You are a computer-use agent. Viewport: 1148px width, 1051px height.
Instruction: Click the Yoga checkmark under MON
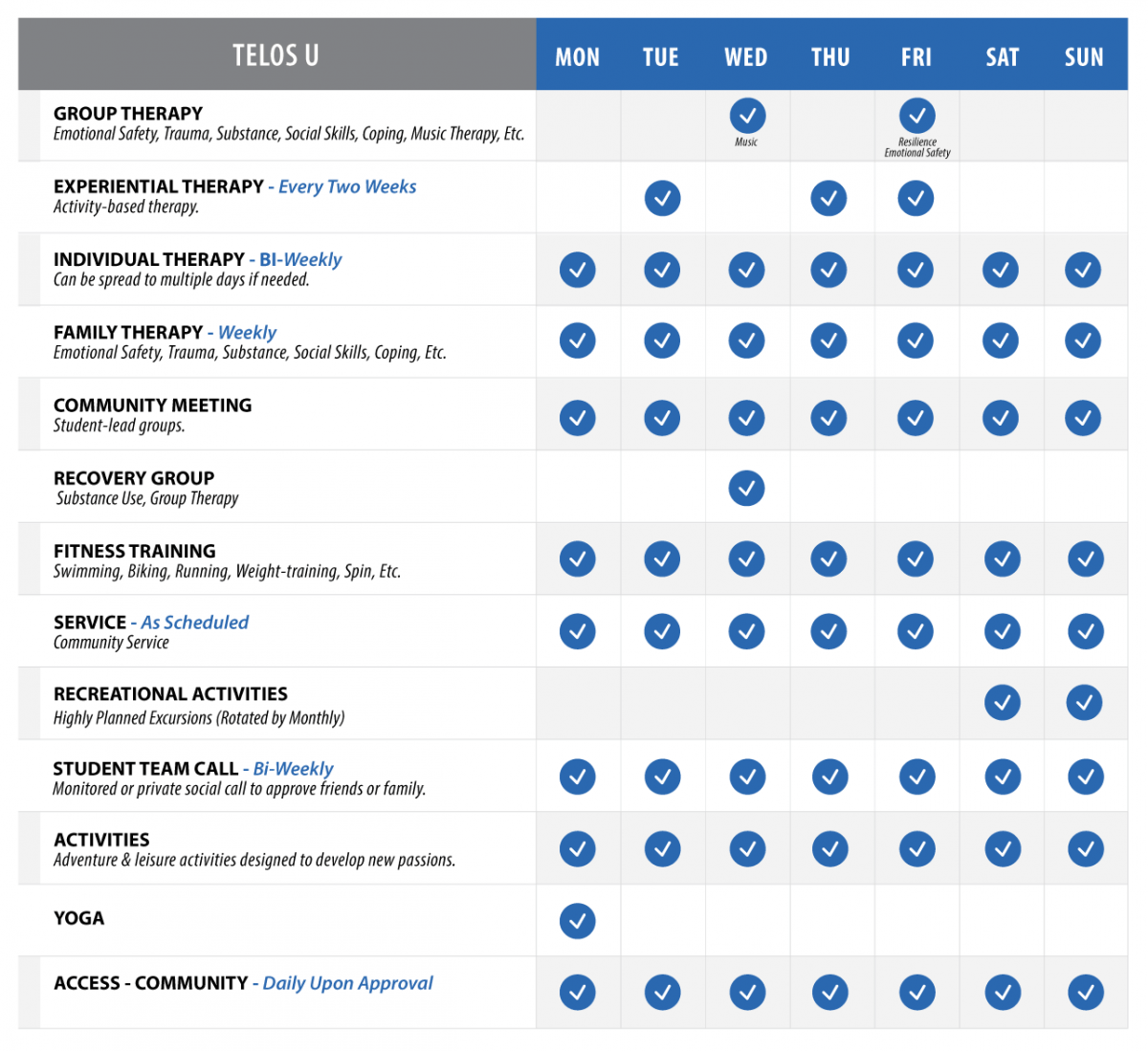click(x=577, y=921)
